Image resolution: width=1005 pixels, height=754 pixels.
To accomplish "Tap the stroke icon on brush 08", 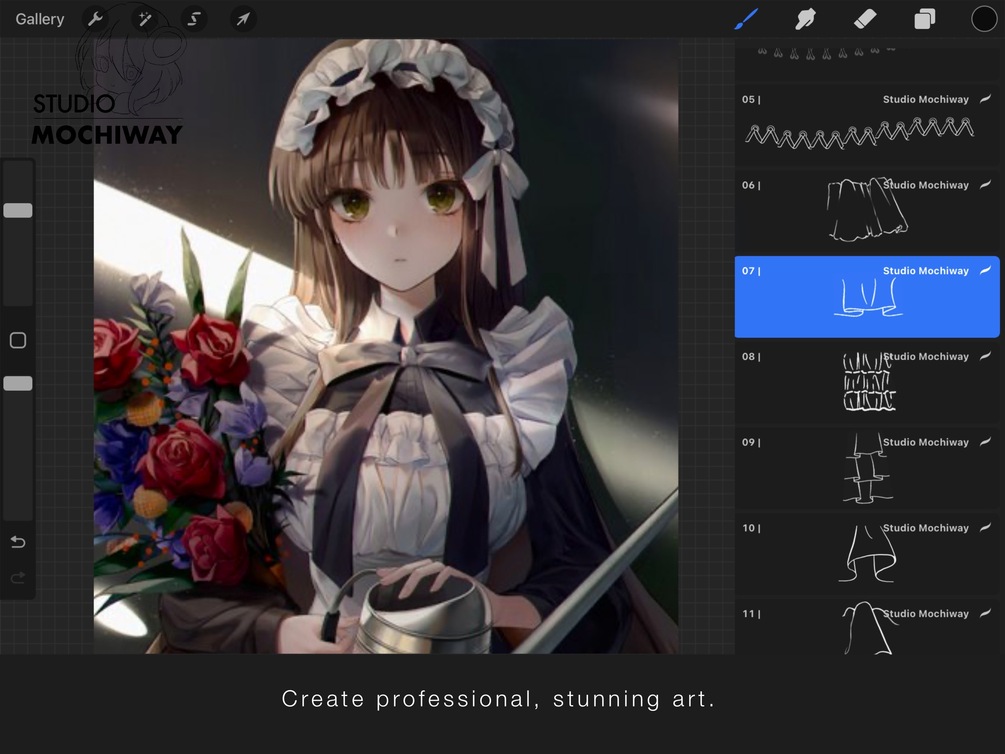I will point(986,356).
